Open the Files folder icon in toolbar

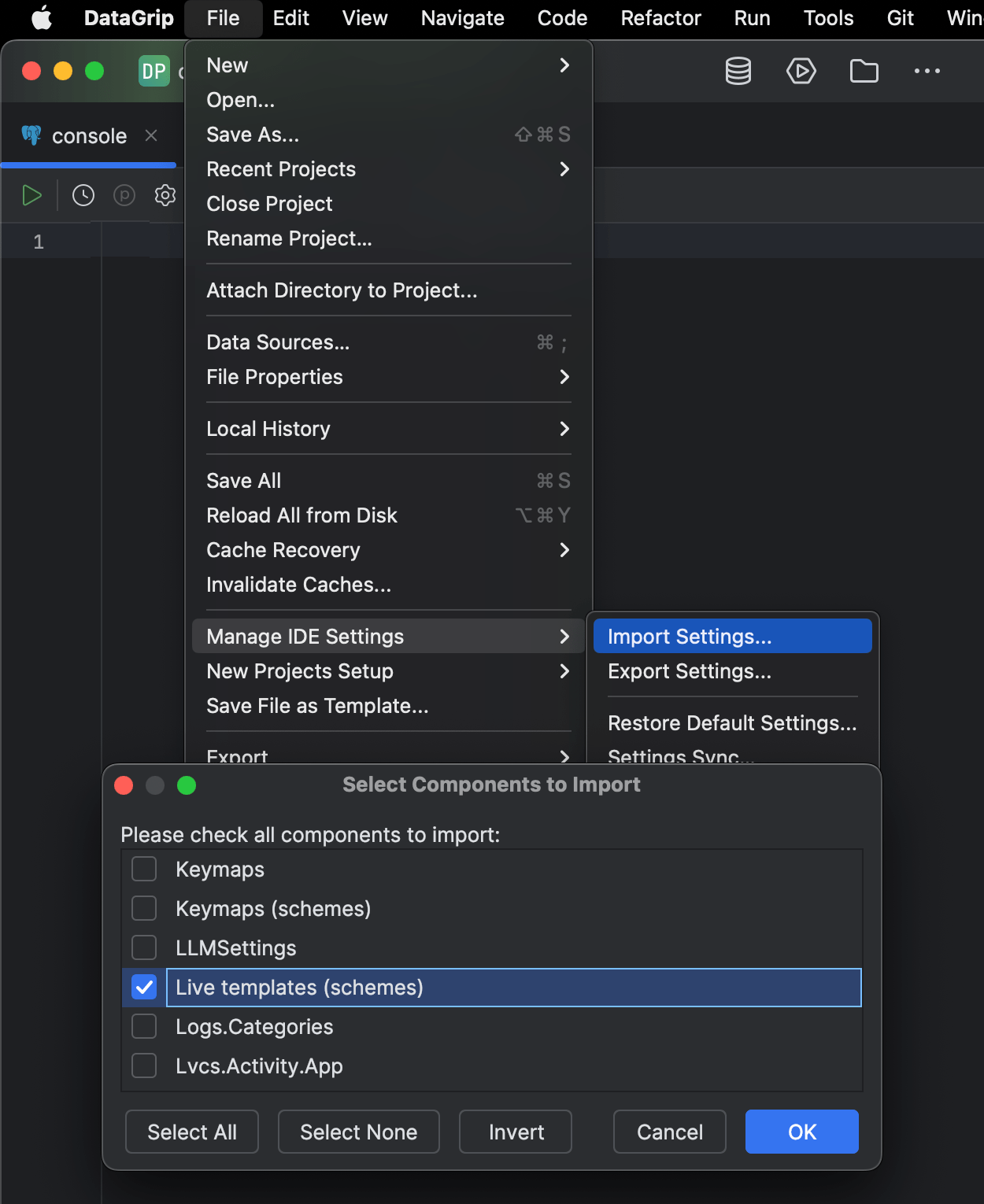pyautogui.click(x=864, y=72)
